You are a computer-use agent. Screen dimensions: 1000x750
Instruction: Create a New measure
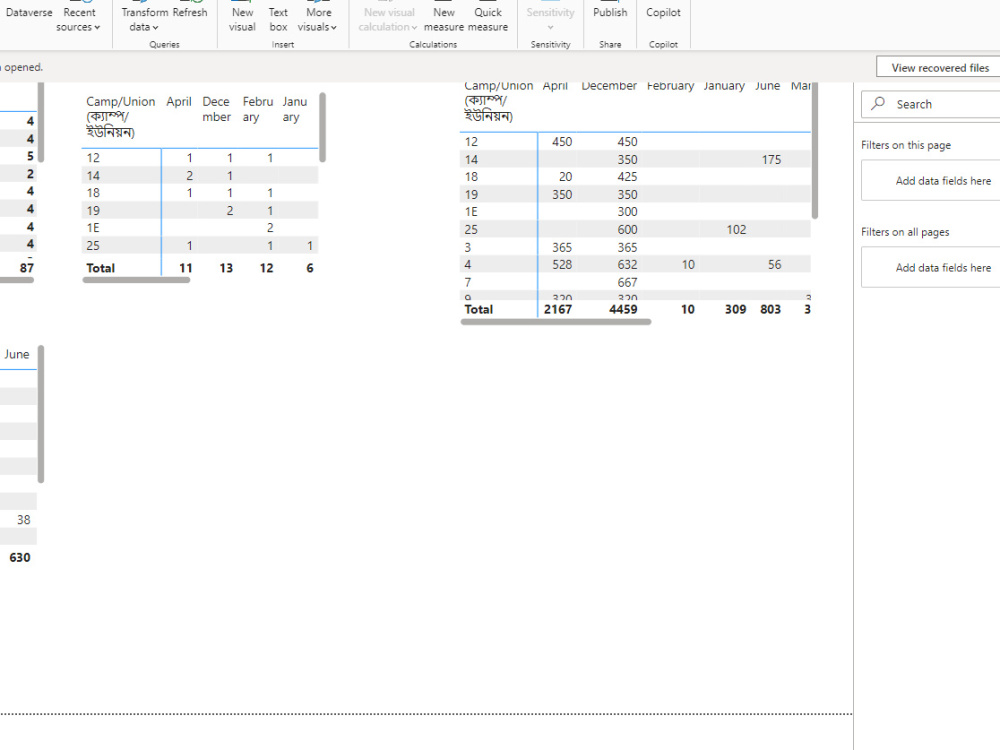pyautogui.click(x=444, y=19)
